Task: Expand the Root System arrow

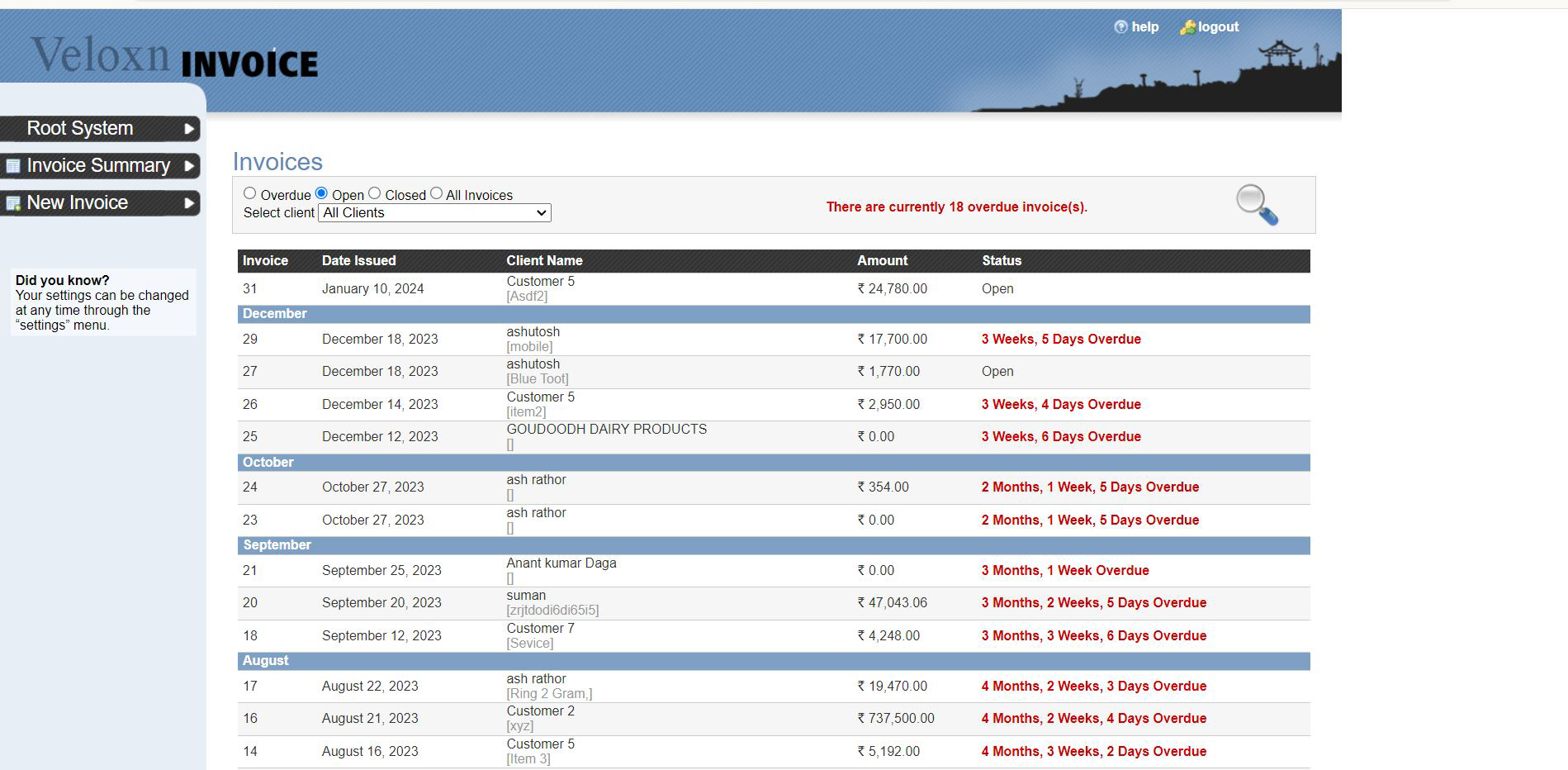Action: pos(189,129)
